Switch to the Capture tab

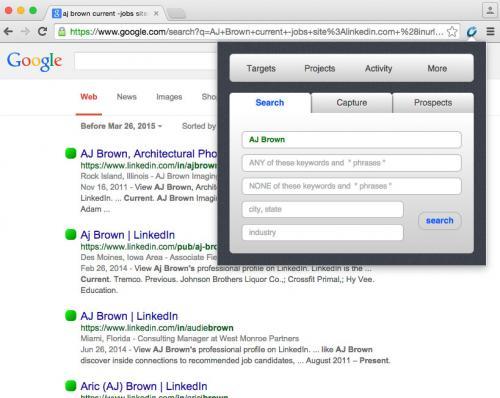(x=352, y=103)
